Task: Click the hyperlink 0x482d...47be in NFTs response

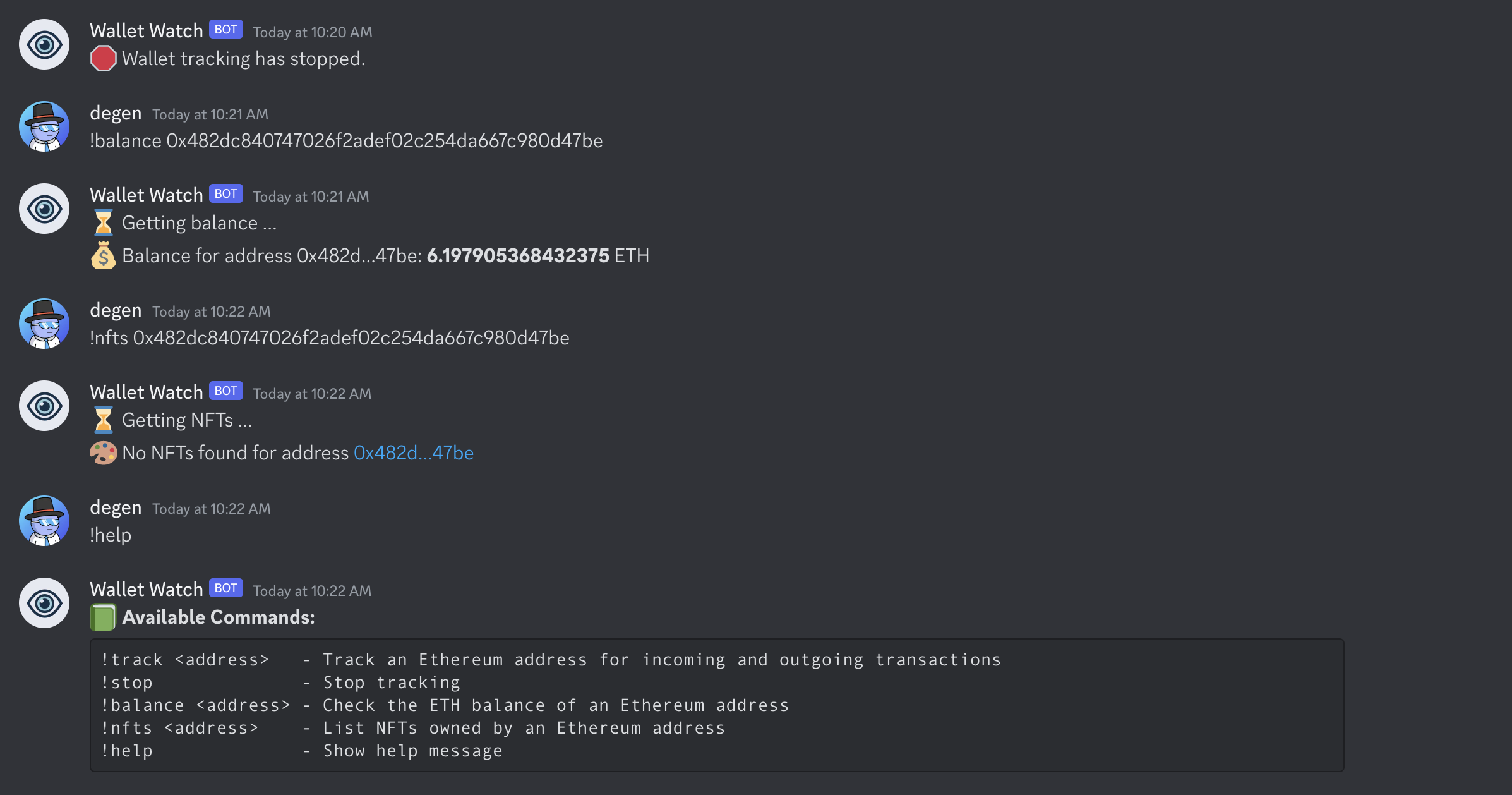Action: (413, 452)
